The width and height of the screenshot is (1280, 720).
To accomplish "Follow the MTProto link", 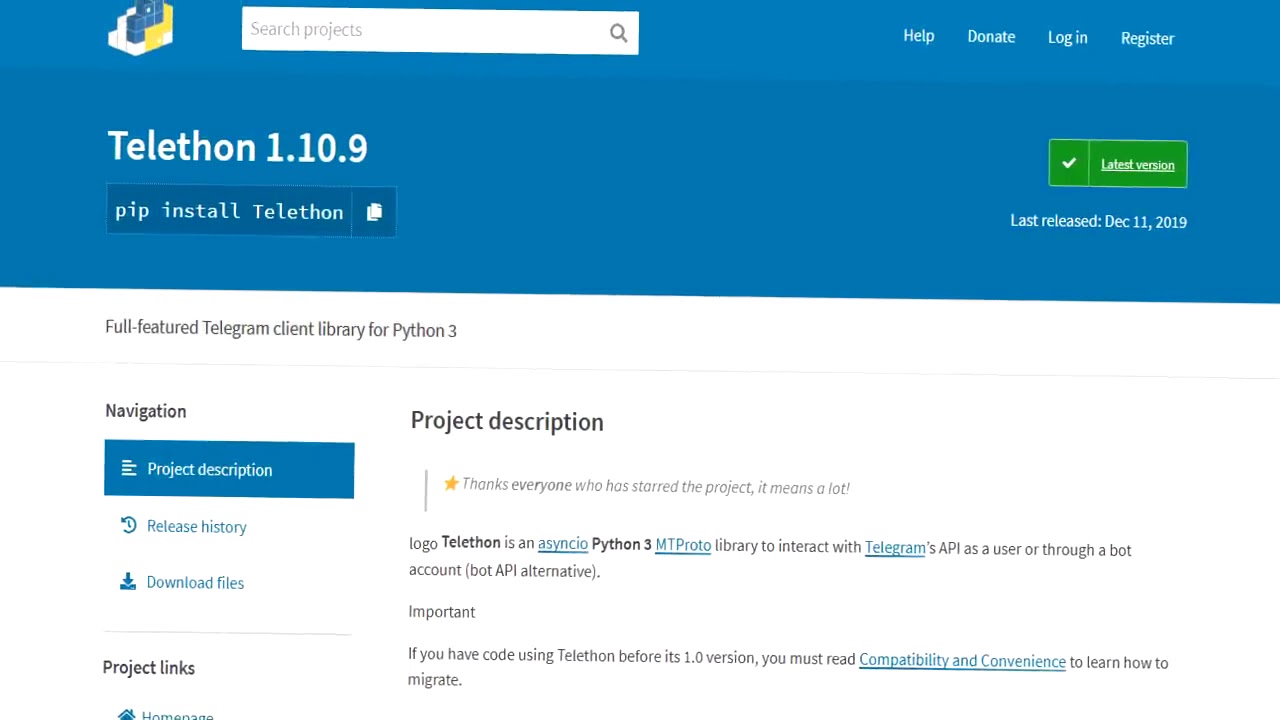I will 683,545.
